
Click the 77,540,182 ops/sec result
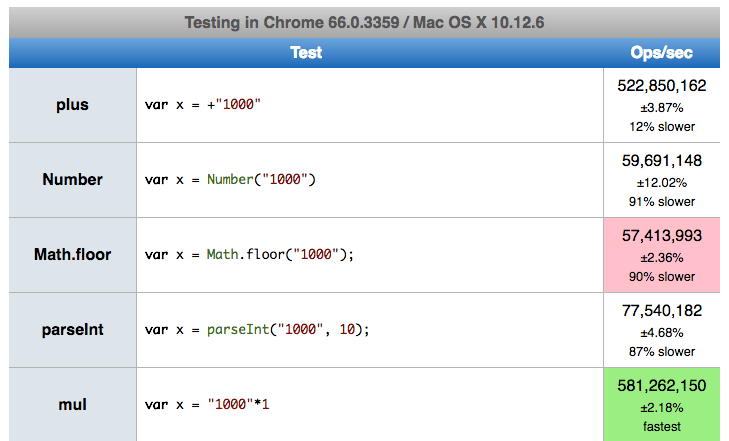[x=661, y=311]
